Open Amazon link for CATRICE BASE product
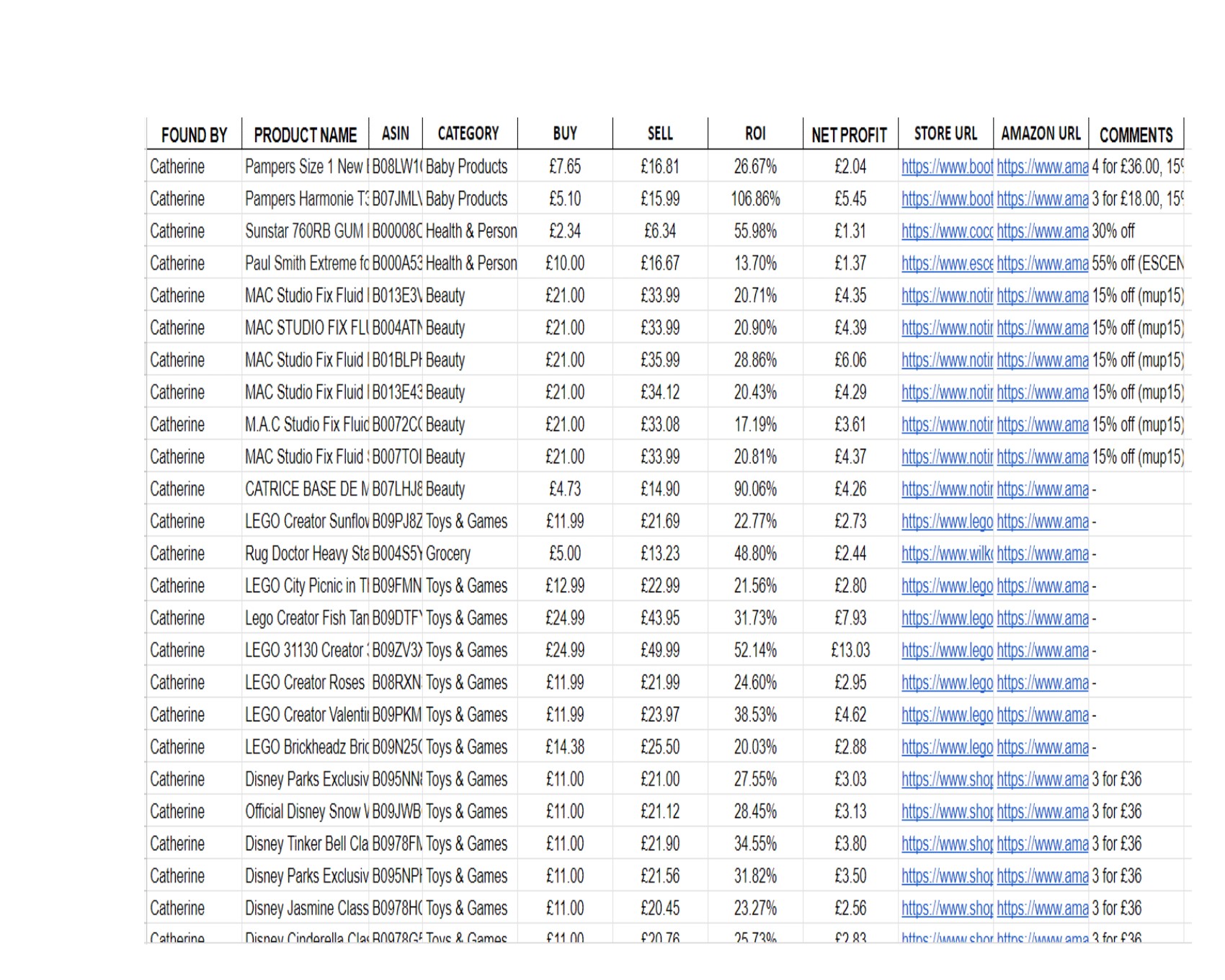 tap(1042, 489)
